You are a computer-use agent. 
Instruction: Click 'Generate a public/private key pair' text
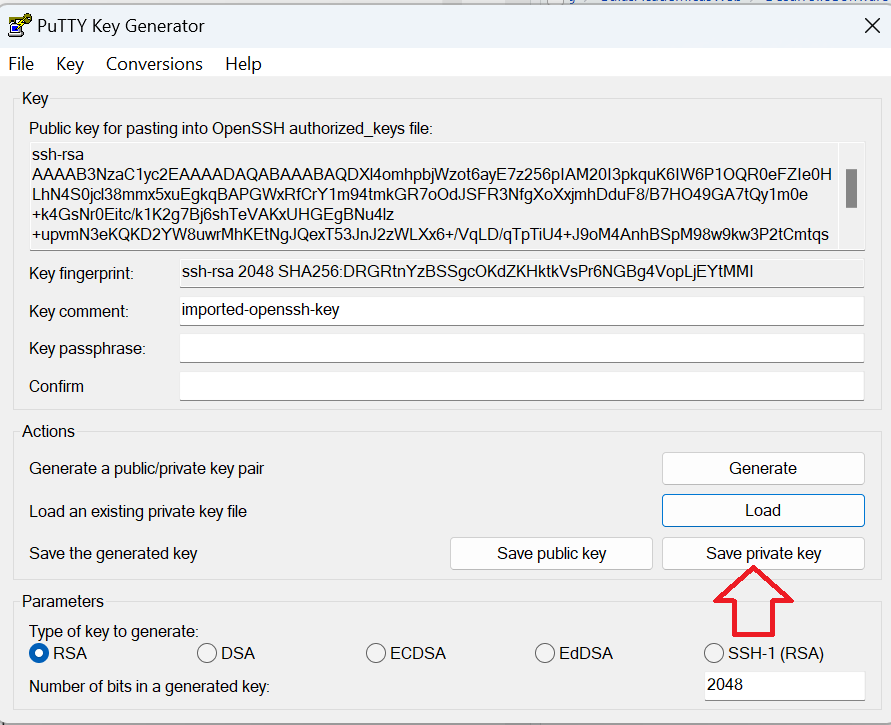click(x=147, y=469)
